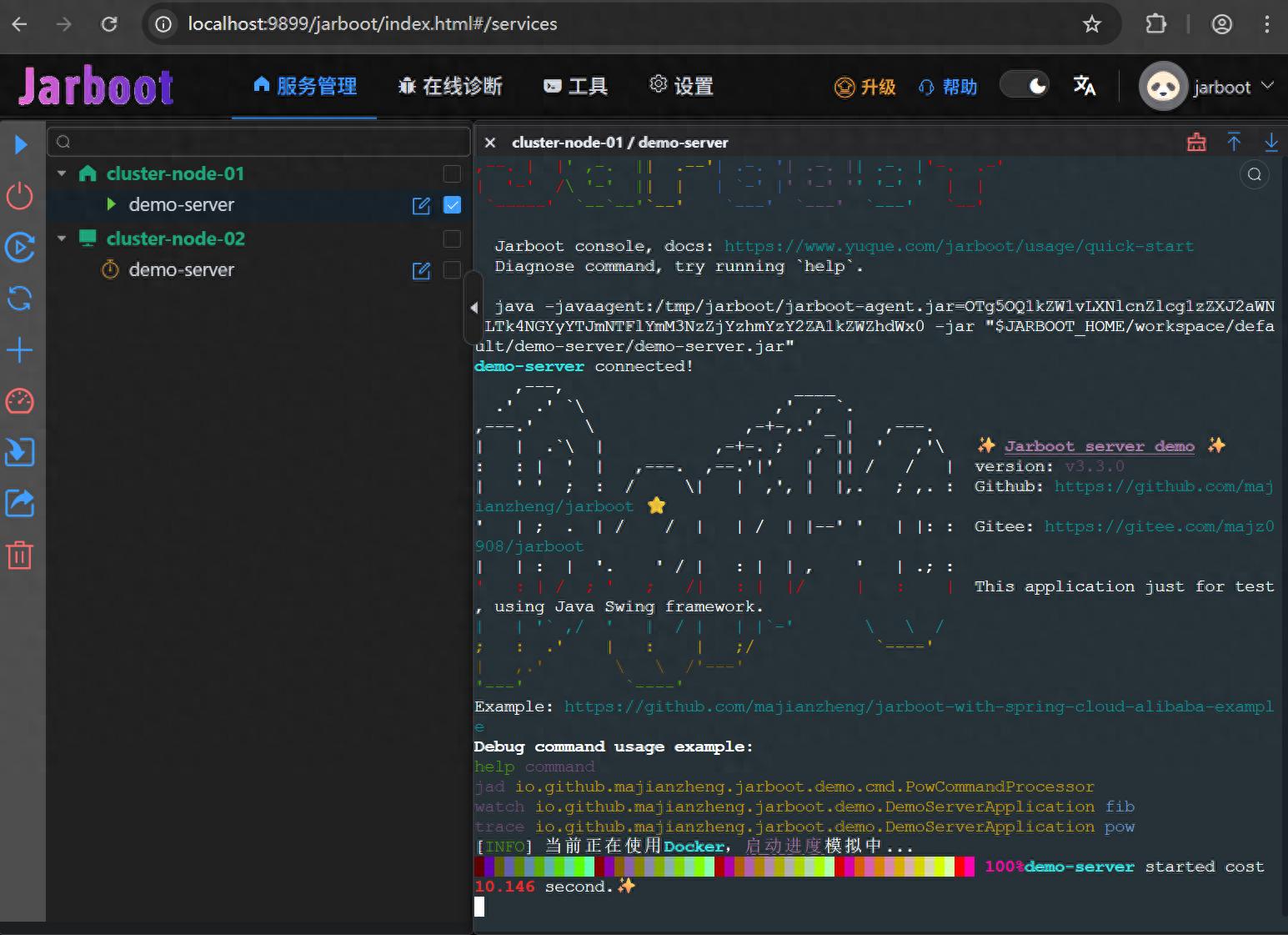Clear the console with red broom icon
The width and height of the screenshot is (1288, 935).
[x=1196, y=143]
